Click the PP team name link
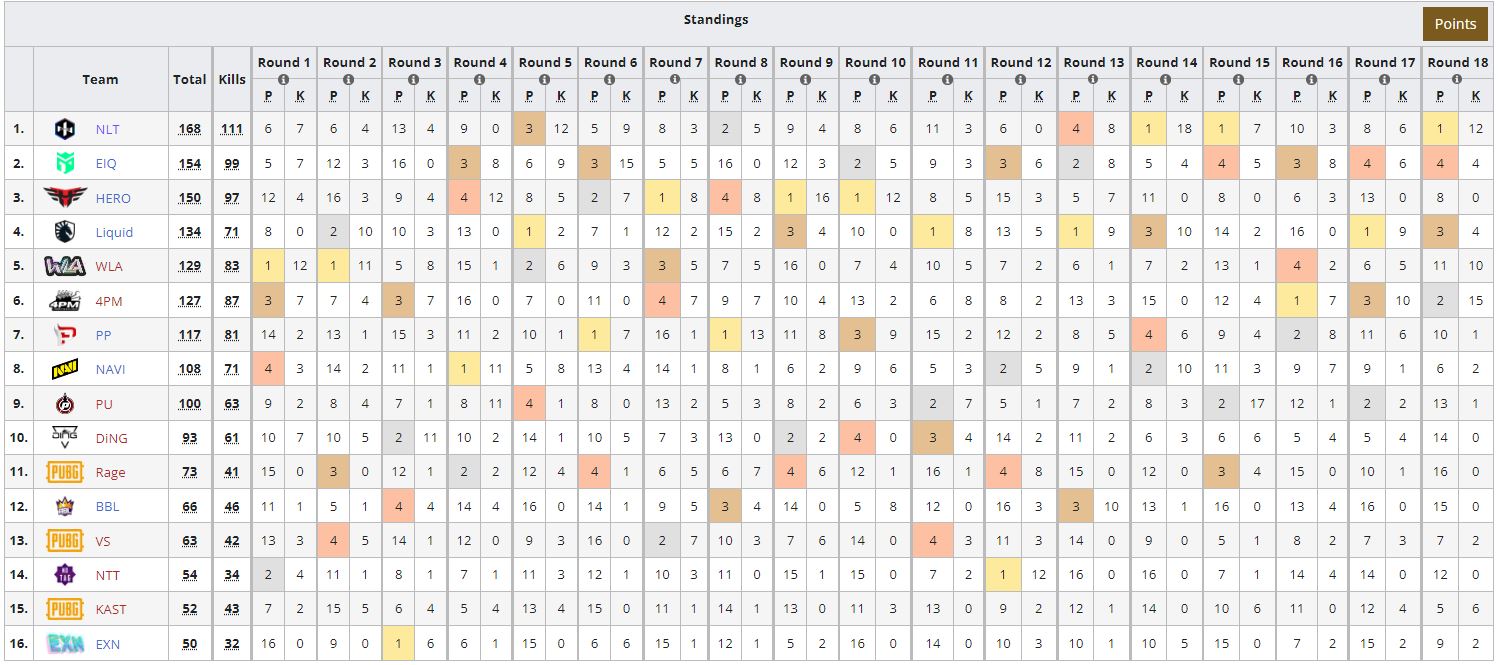Screen dimensions: 1498x665 [103, 336]
